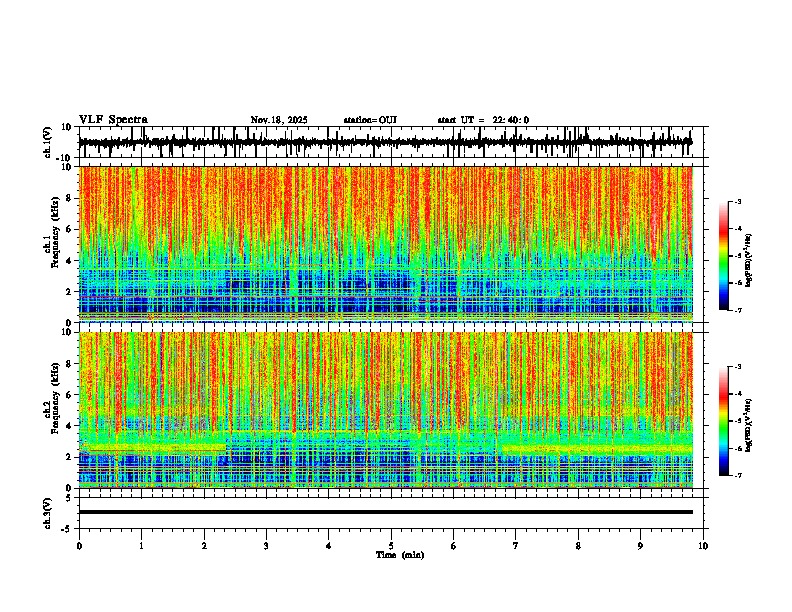Click time axis tick label "6"
792x612 pixels.
454,546
